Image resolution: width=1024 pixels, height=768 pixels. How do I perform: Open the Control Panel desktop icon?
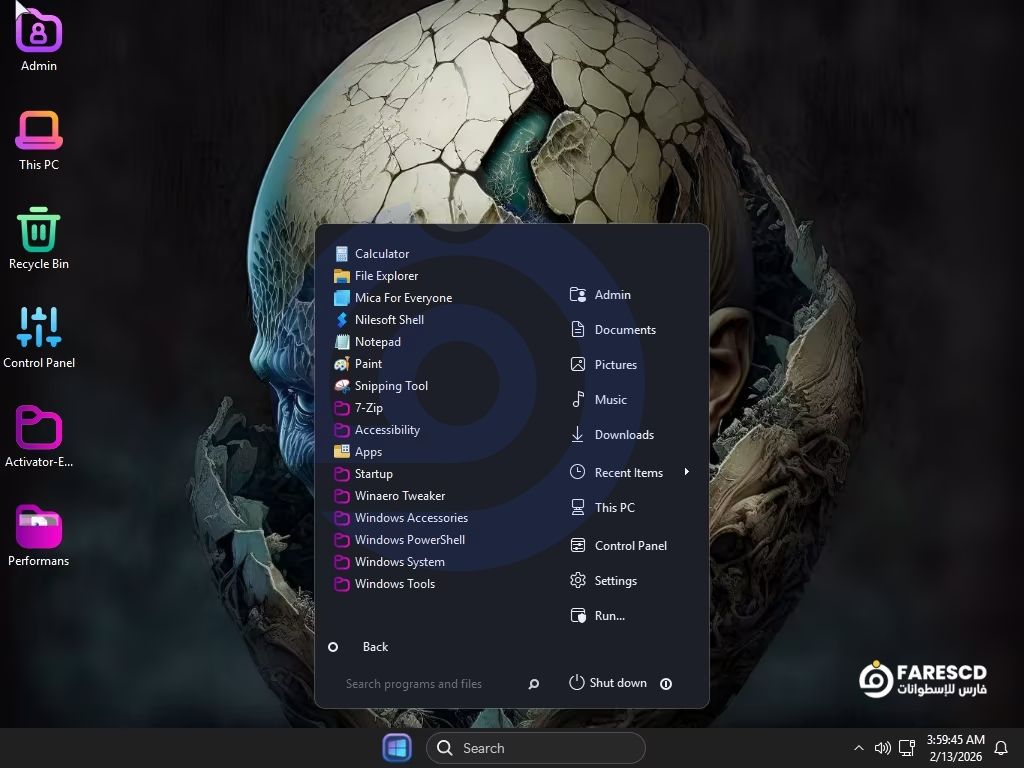39,337
